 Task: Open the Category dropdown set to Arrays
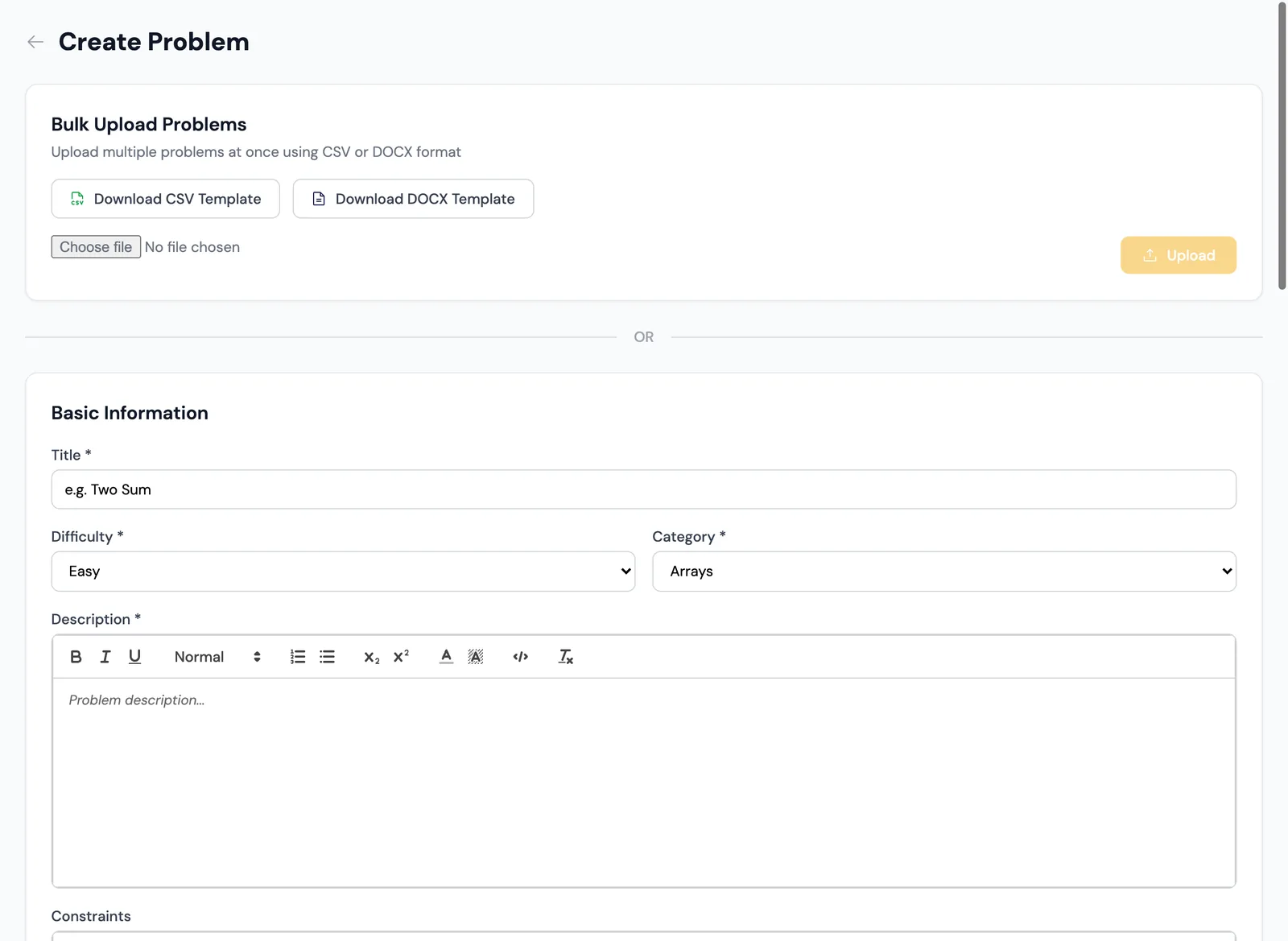[944, 572]
